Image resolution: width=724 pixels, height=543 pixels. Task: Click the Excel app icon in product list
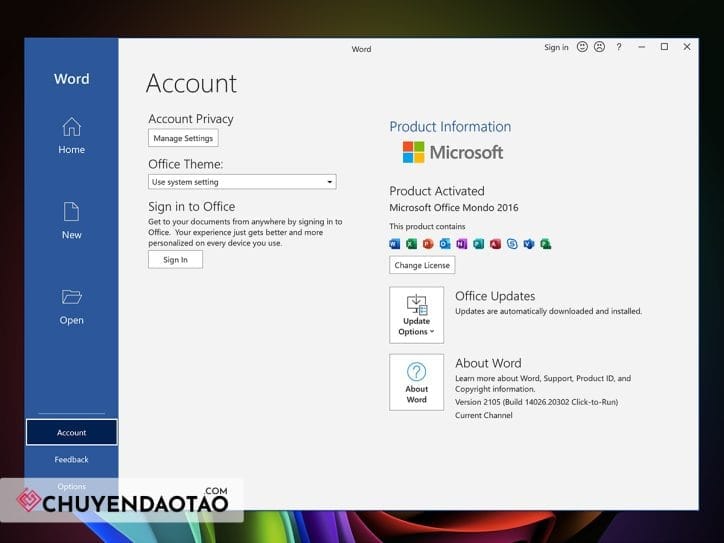pos(411,243)
